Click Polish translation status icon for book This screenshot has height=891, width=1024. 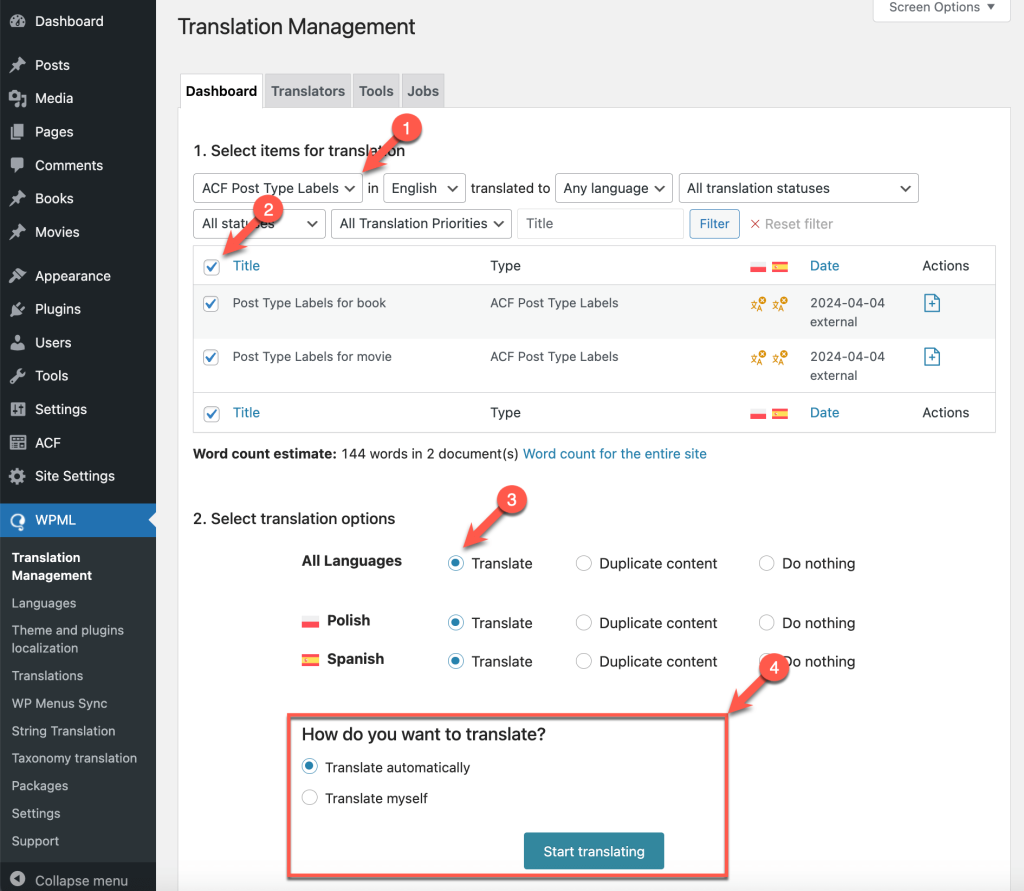(x=758, y=304)
